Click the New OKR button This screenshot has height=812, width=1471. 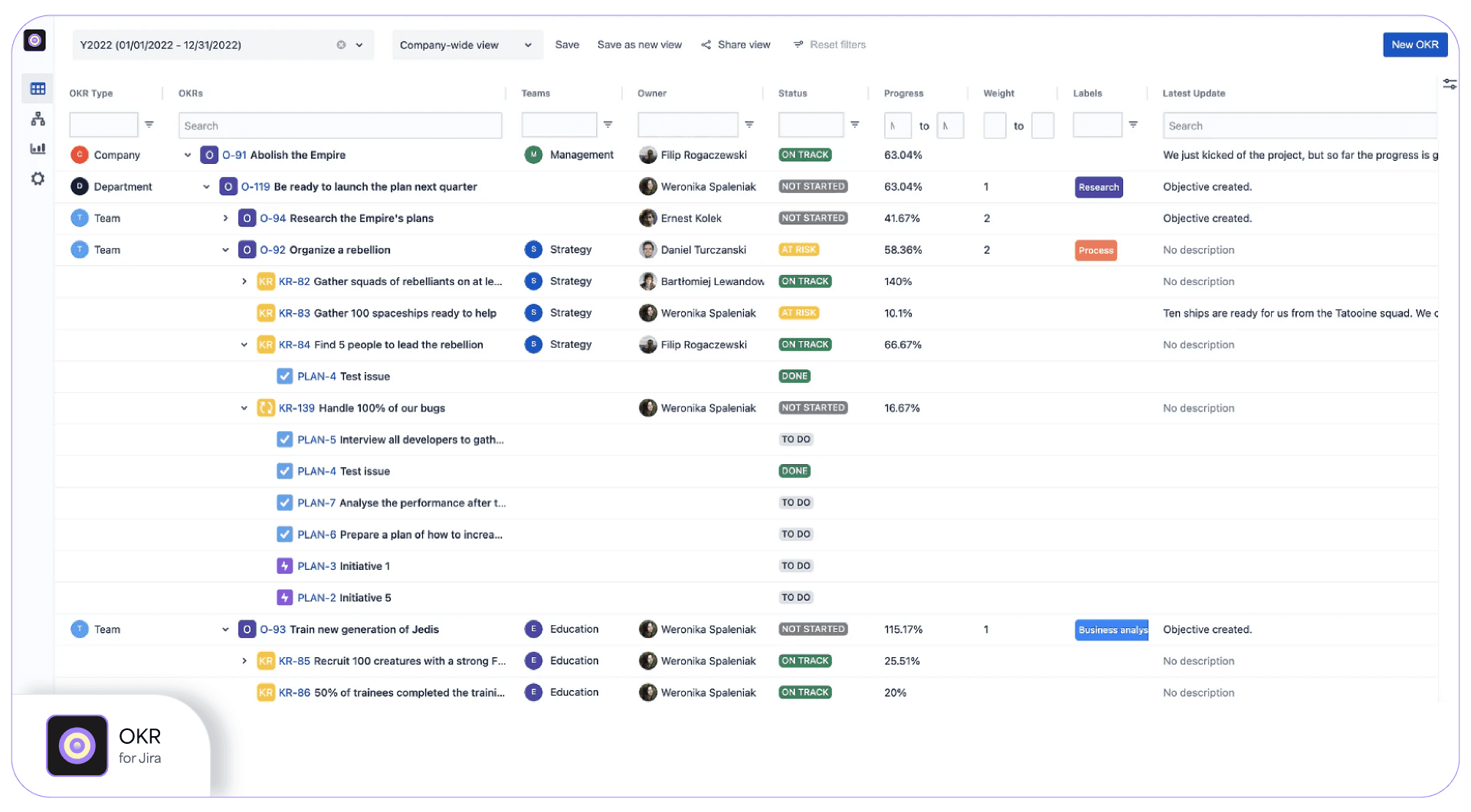[x=1414, y=44]
